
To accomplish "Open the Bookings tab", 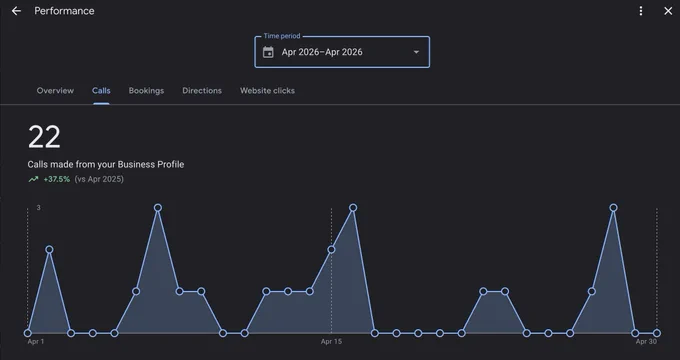I will pyautogui.click(x=146, y=91).
